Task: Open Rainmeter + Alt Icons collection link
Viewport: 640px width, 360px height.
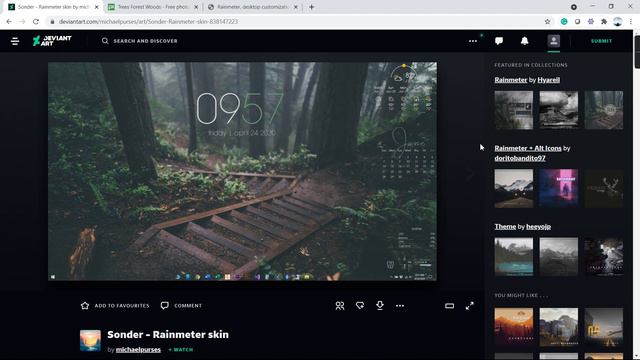Action: click(x=528, y=148)
